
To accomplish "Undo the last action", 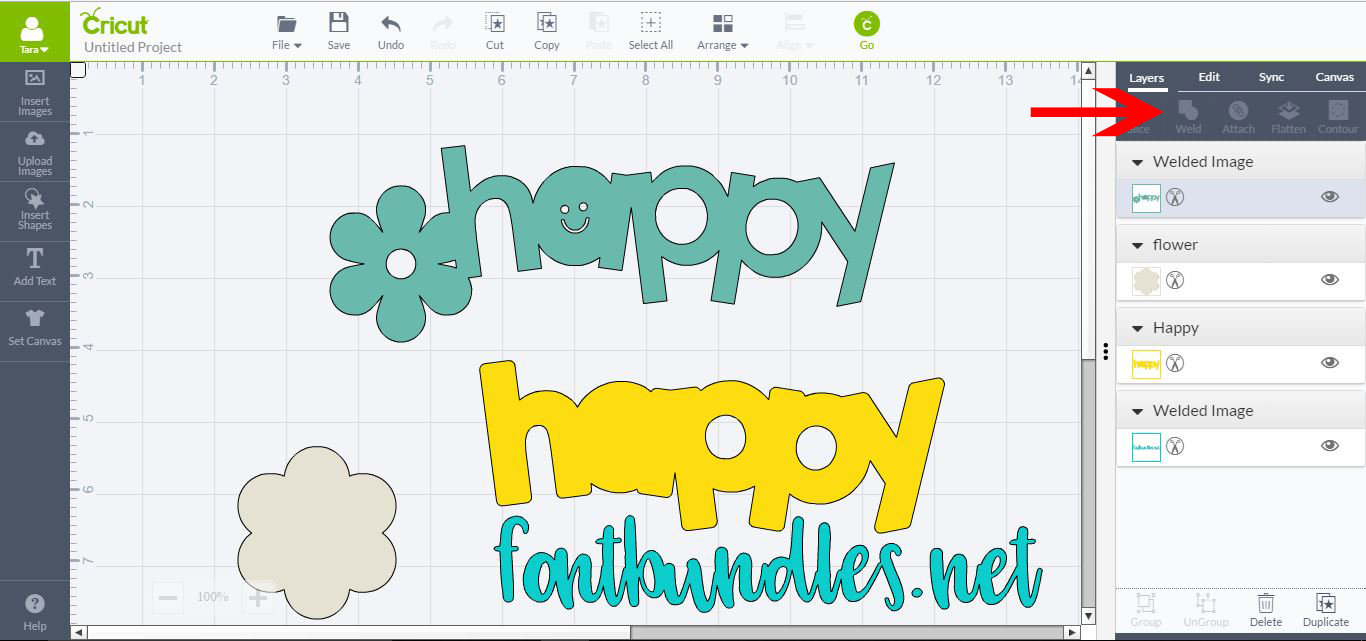I will pos(391,31).
